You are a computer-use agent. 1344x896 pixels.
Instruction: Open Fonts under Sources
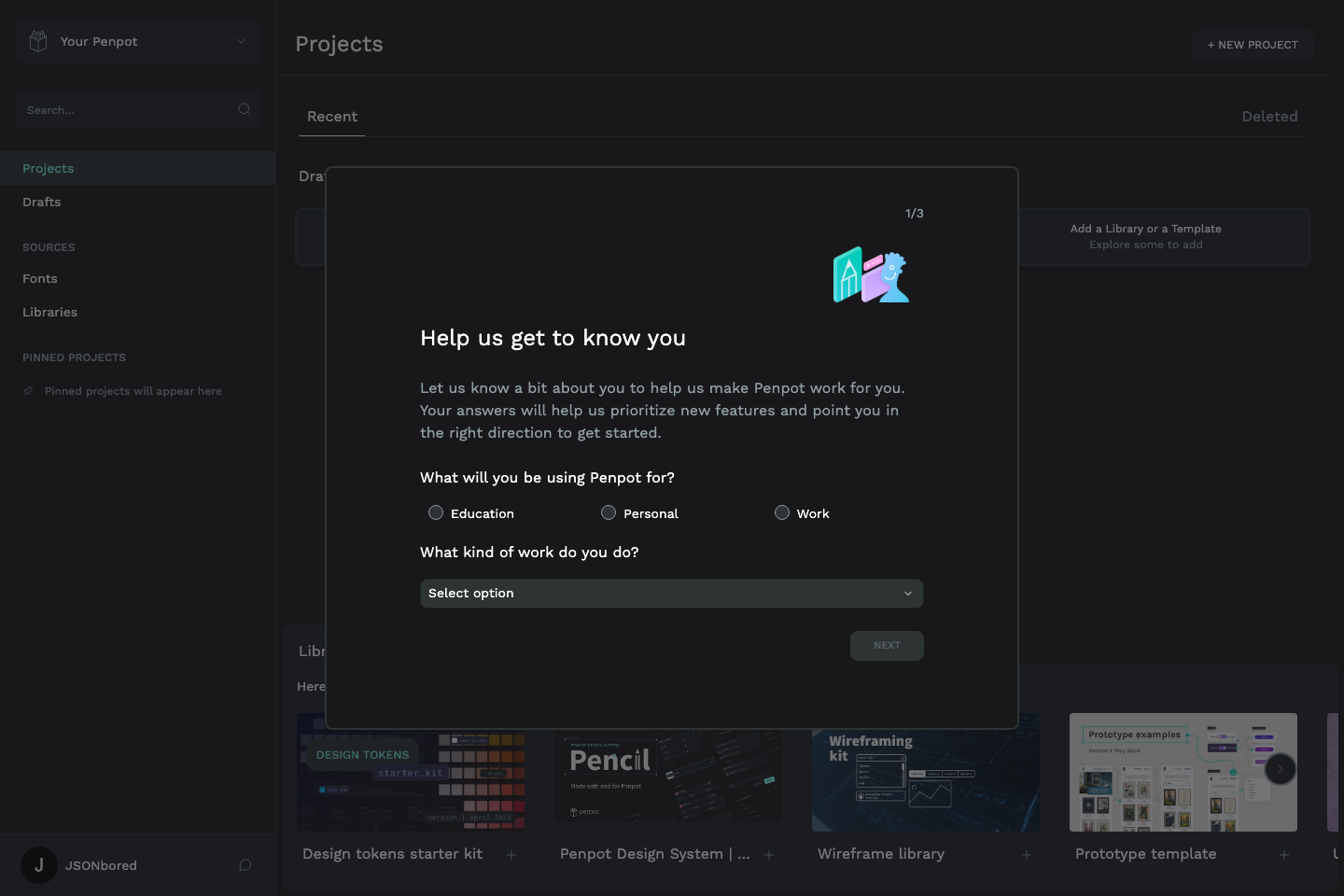(137, 278)
